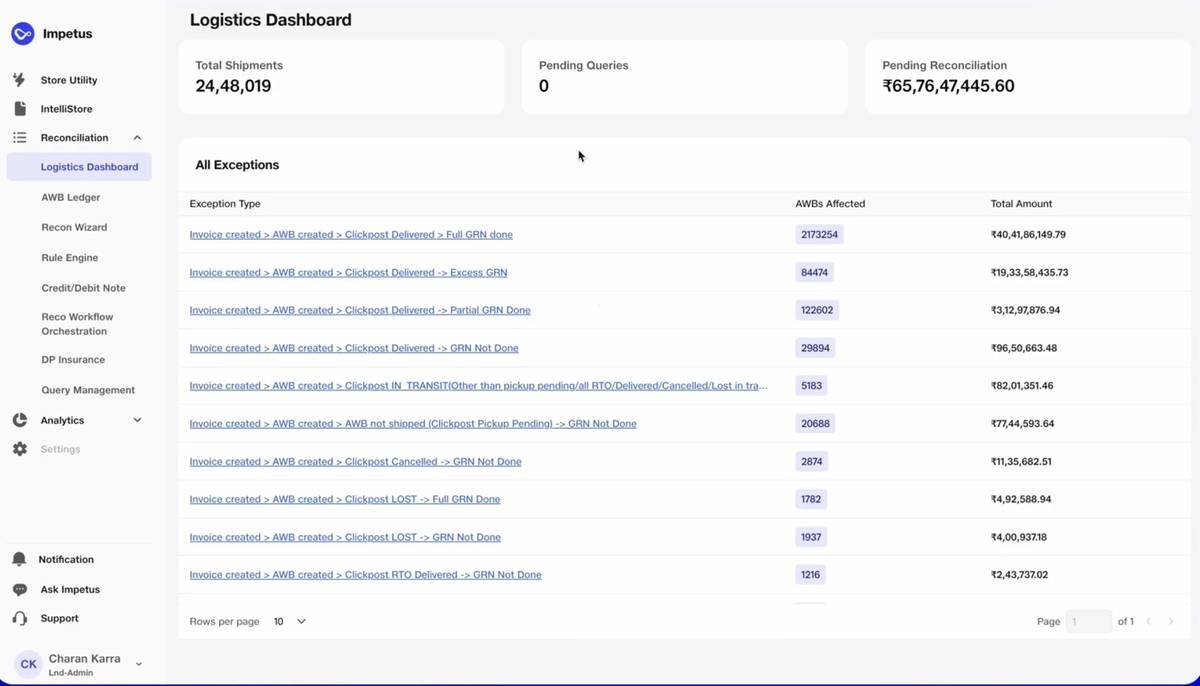Click the Support headset icon

[20, 618]
